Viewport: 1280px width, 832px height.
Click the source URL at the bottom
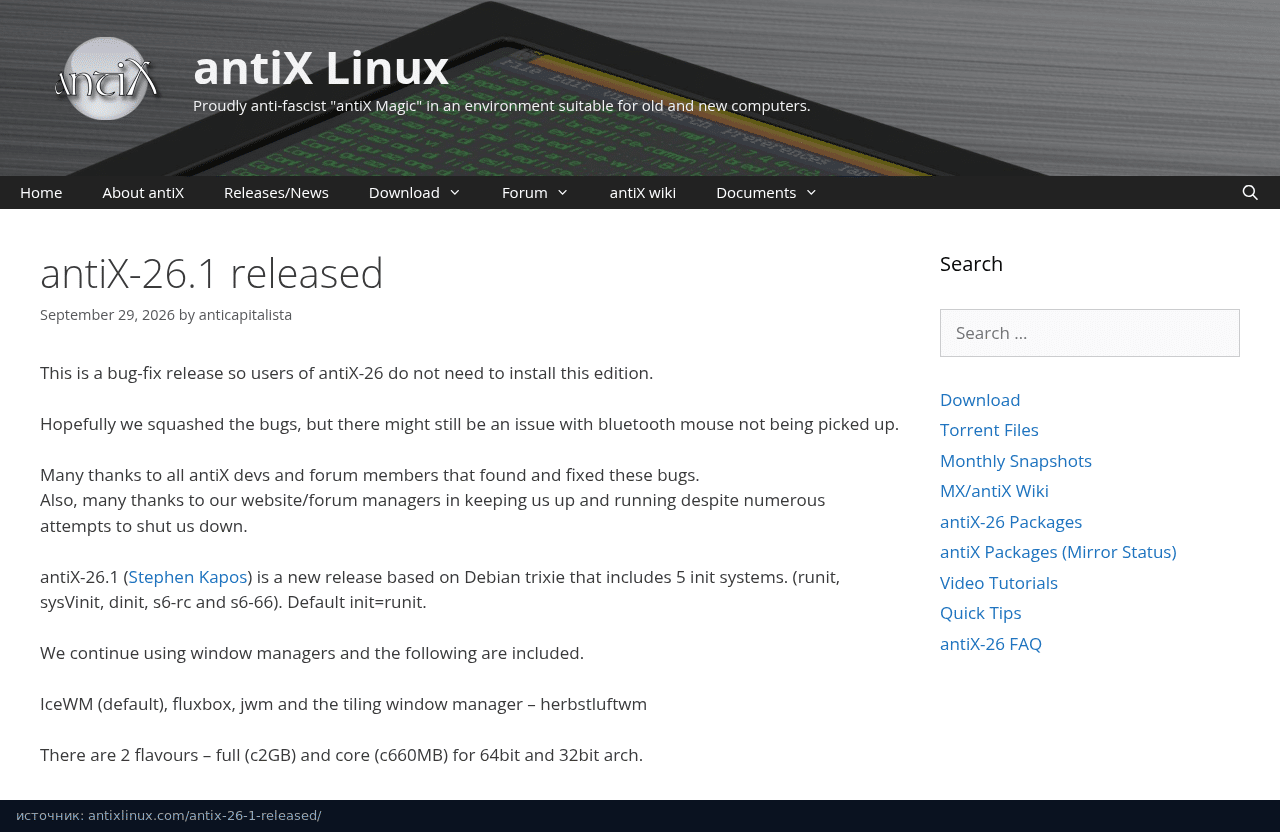(204, 815)
